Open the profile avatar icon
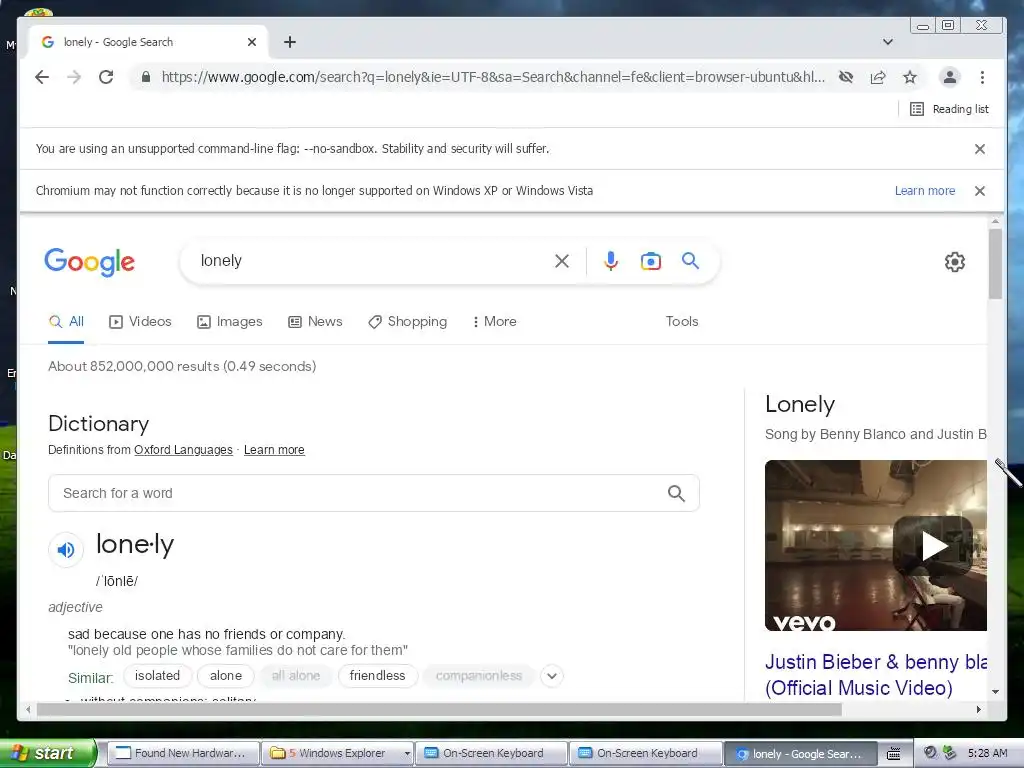The height and width of the screenshot is (768, 1024). [x=950, y=77]
